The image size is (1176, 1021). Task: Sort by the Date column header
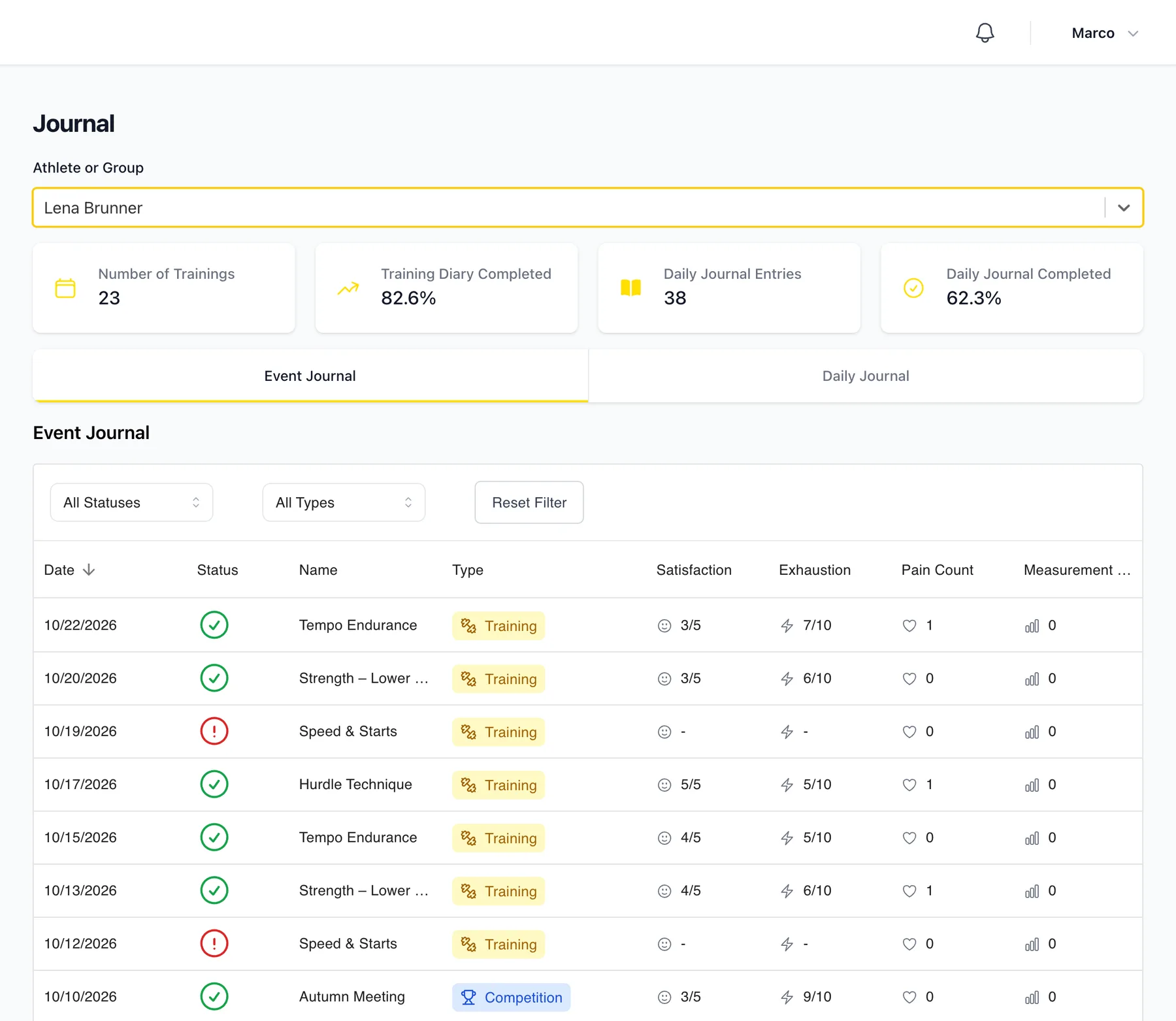tap(70, 570)
